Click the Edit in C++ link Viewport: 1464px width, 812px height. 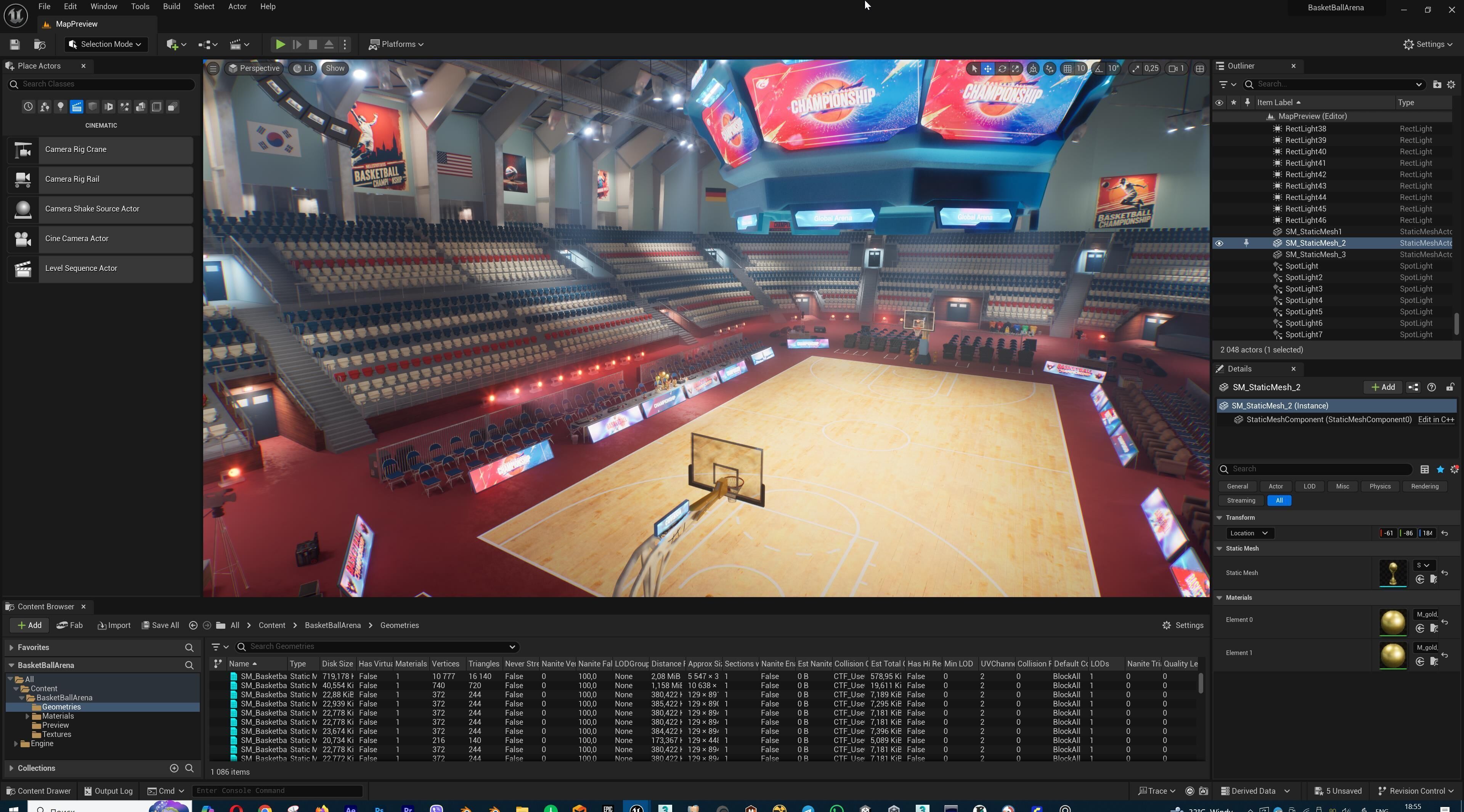coord(1435,420)
